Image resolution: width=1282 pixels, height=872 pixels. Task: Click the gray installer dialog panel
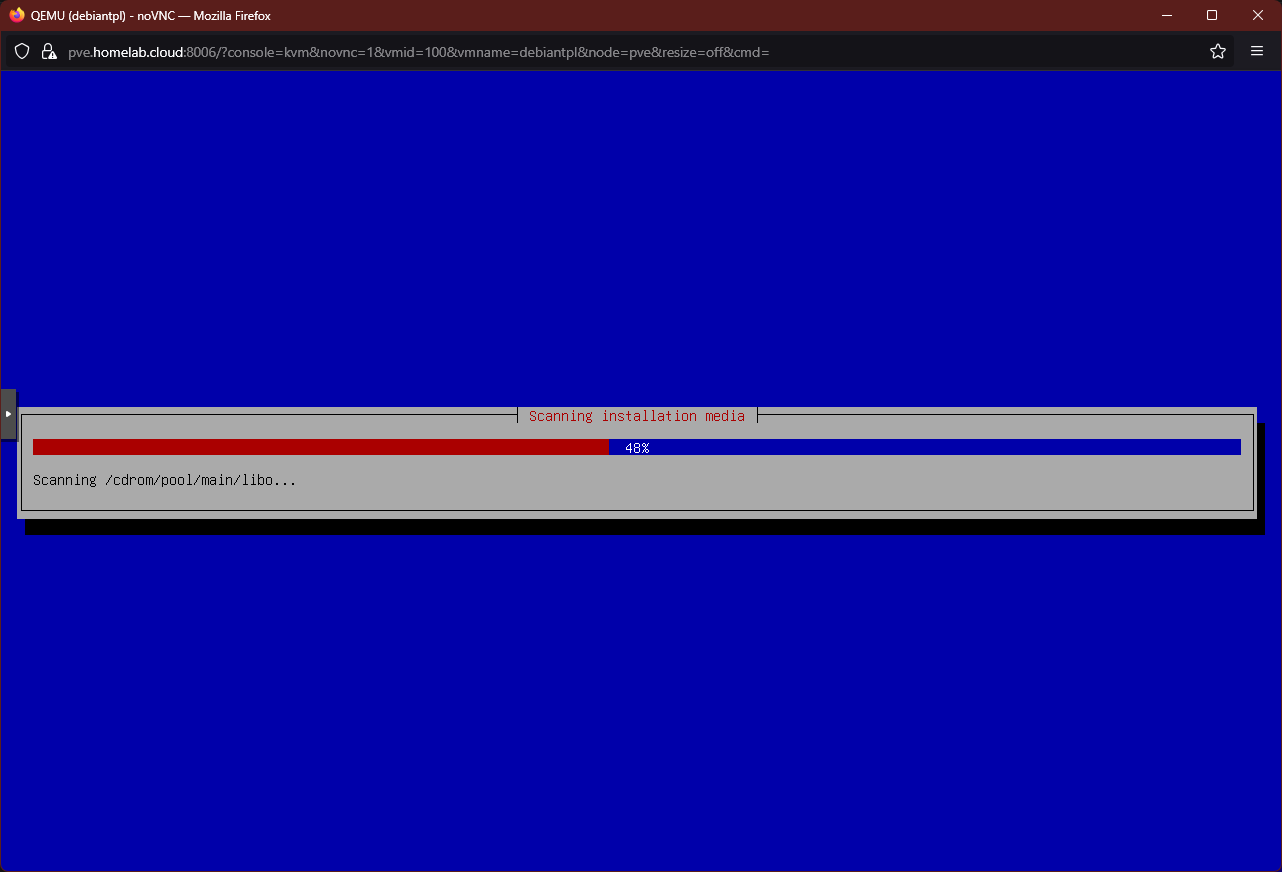coord(637,500)
